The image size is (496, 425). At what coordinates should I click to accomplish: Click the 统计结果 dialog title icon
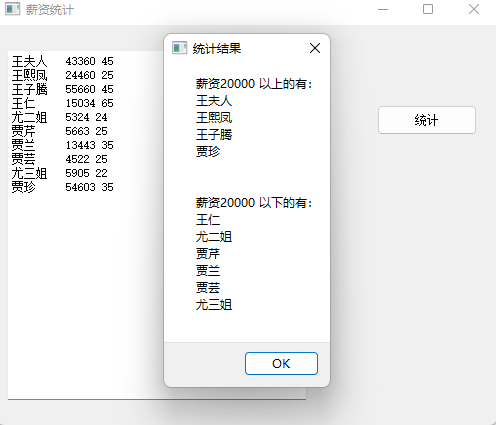click(179, 48)
